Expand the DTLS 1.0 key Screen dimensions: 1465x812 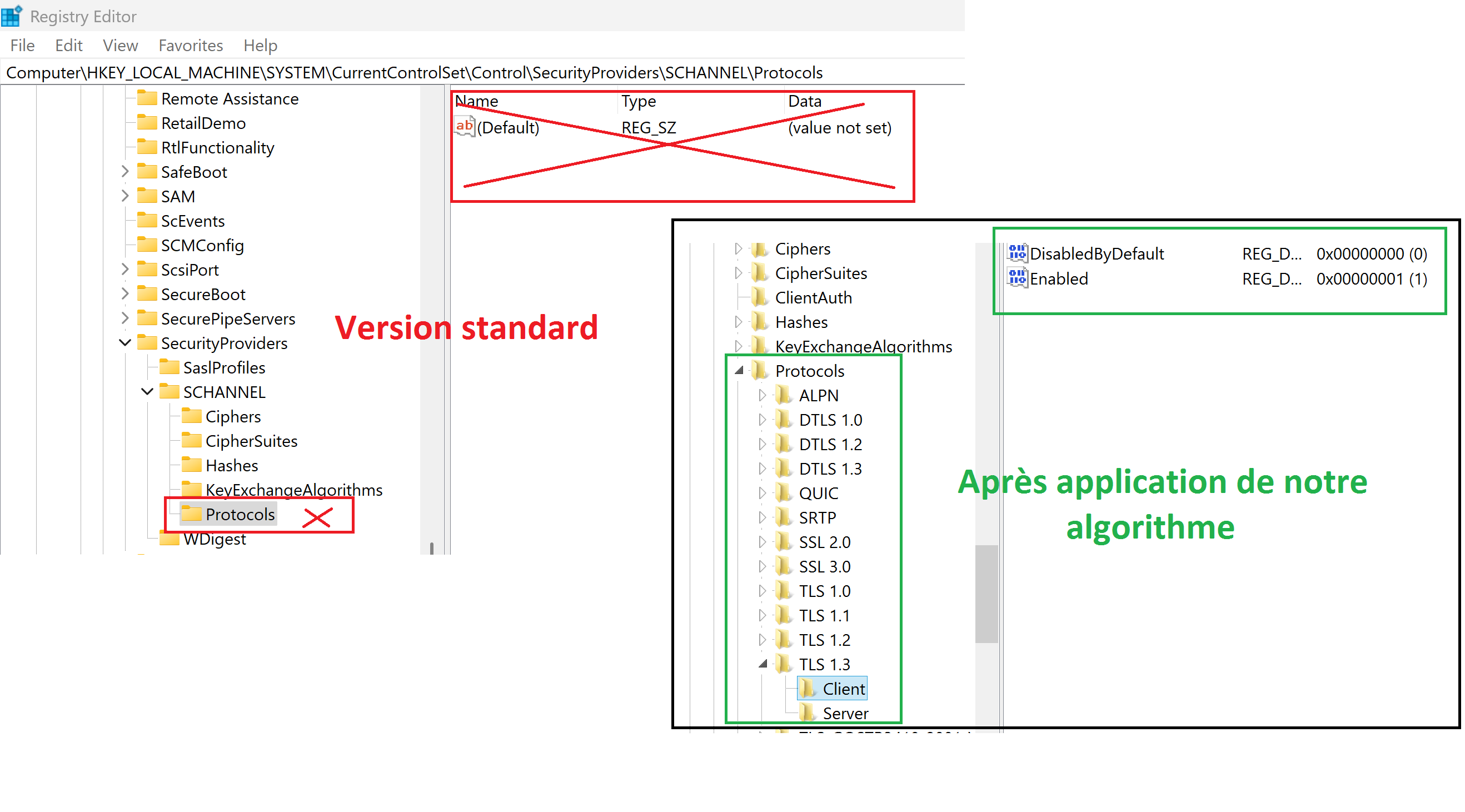(762, 420)
